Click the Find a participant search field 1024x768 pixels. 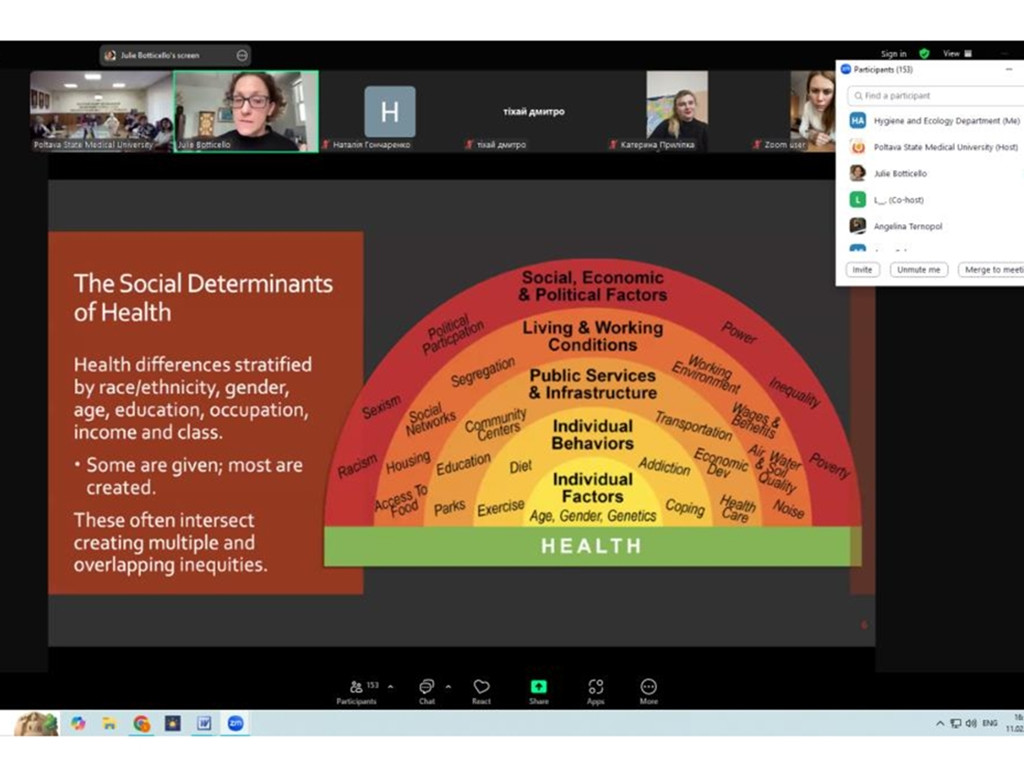pyautogui.click(x=936, y=95)
